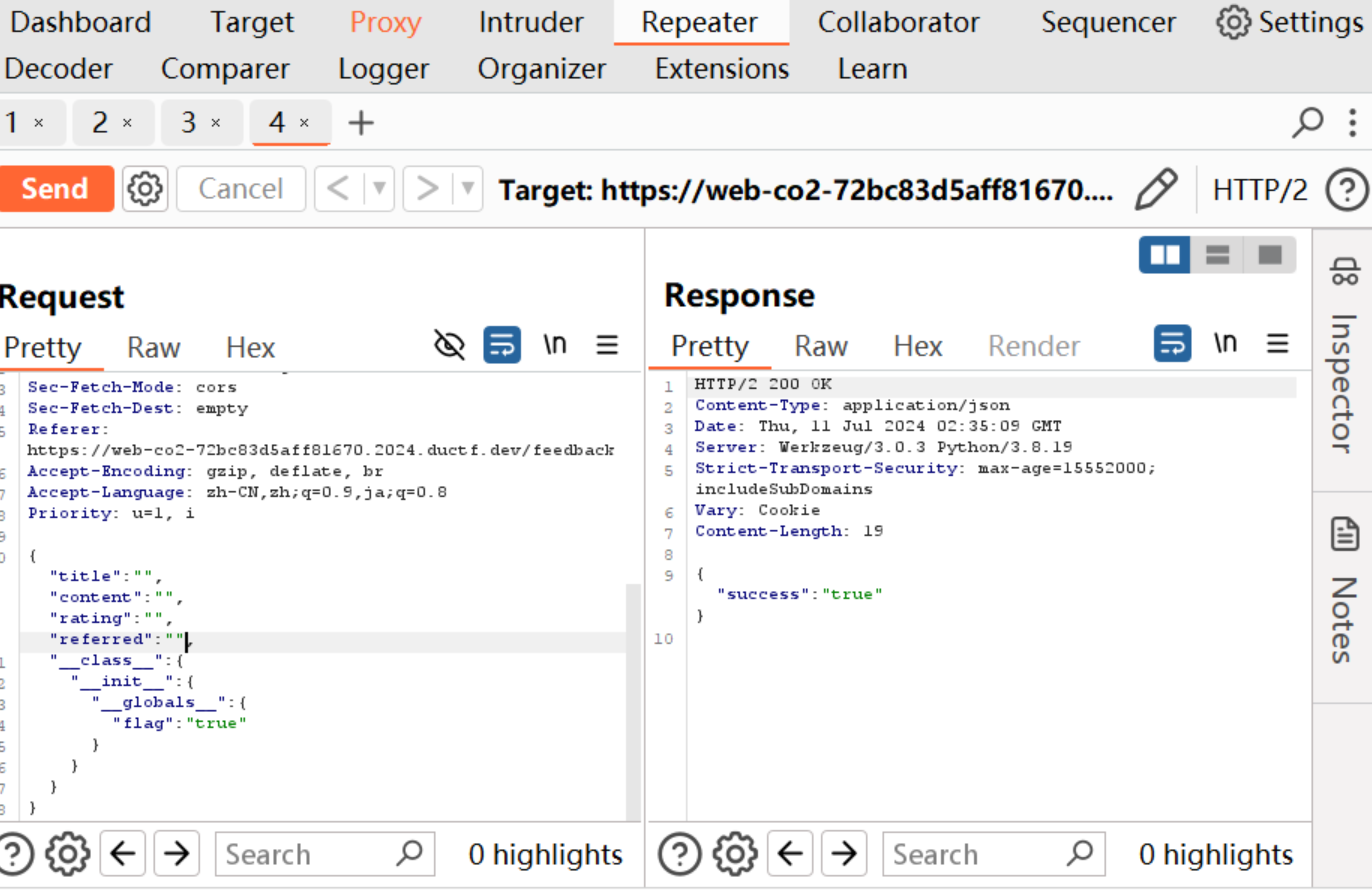Close Repeater tab 3
The height and width of the screenshot is (890, 1372).
(215, 123)
